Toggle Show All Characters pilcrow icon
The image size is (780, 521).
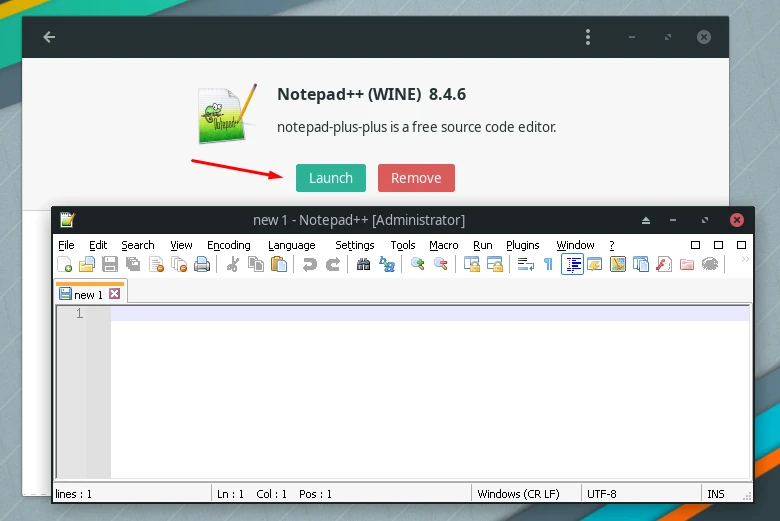(x=548, y=264)
